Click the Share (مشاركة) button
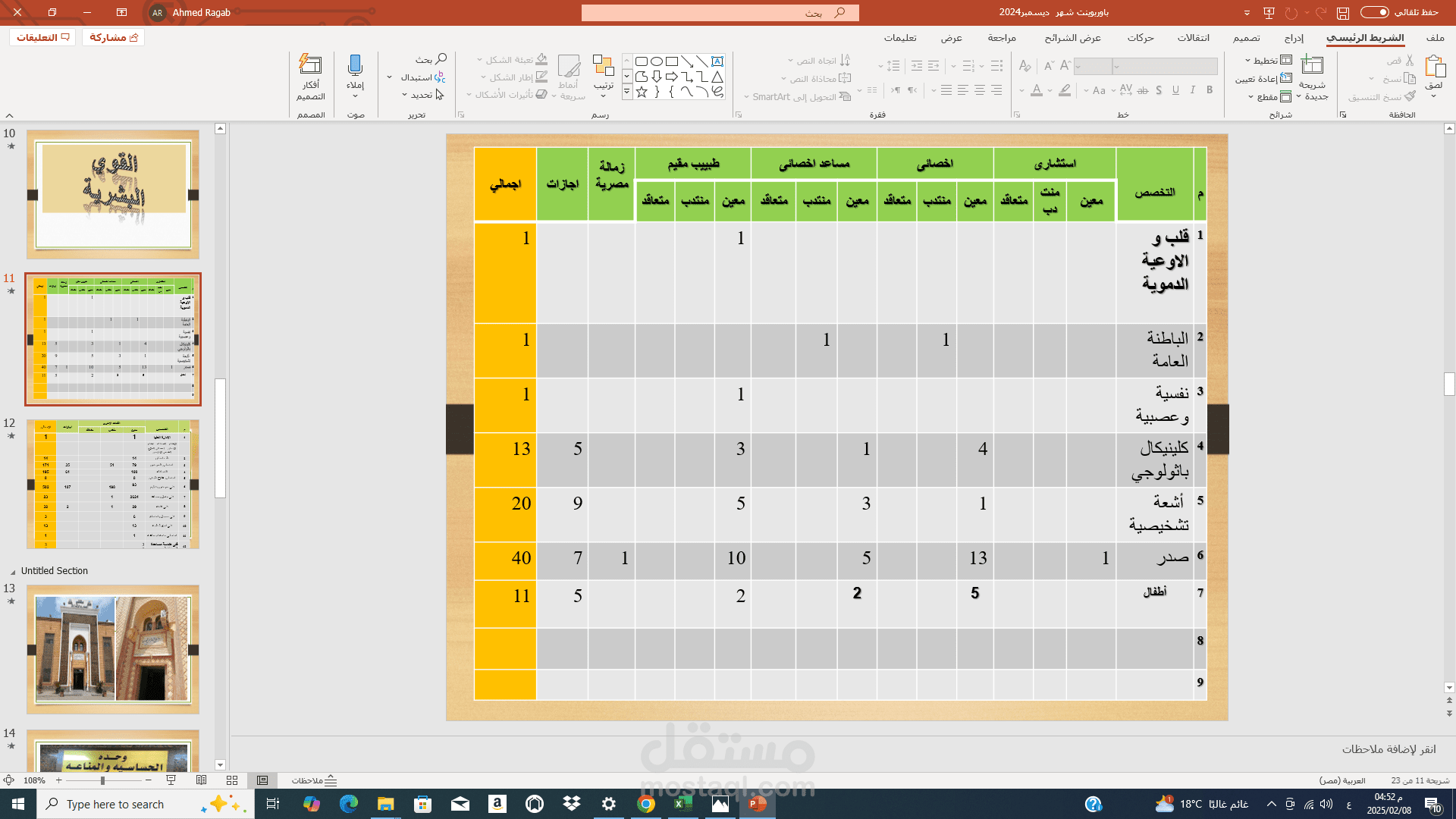This screenshot has height=819, width=1456. (x=114, y=37)
